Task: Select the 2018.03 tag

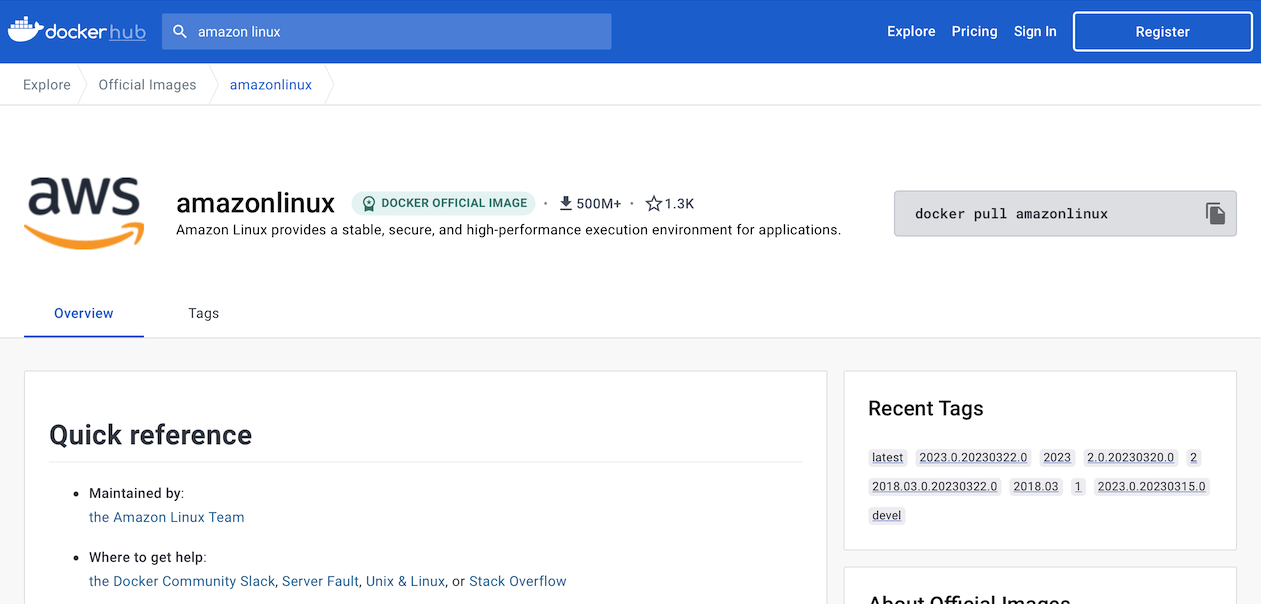Action: click(x=1035, y=487)
